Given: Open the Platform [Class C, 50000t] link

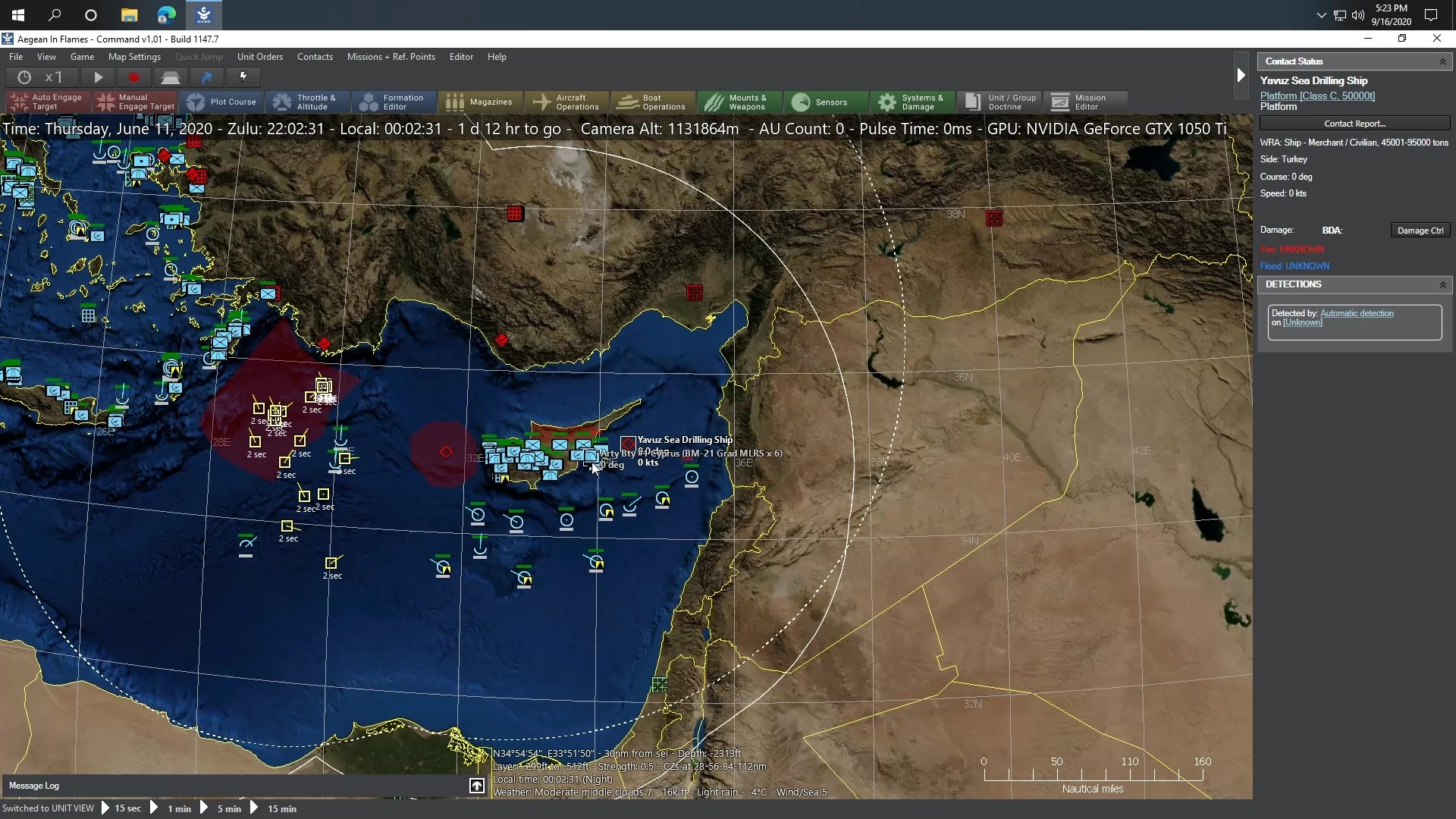Looking at the screenshot, I should point(1317,96).
